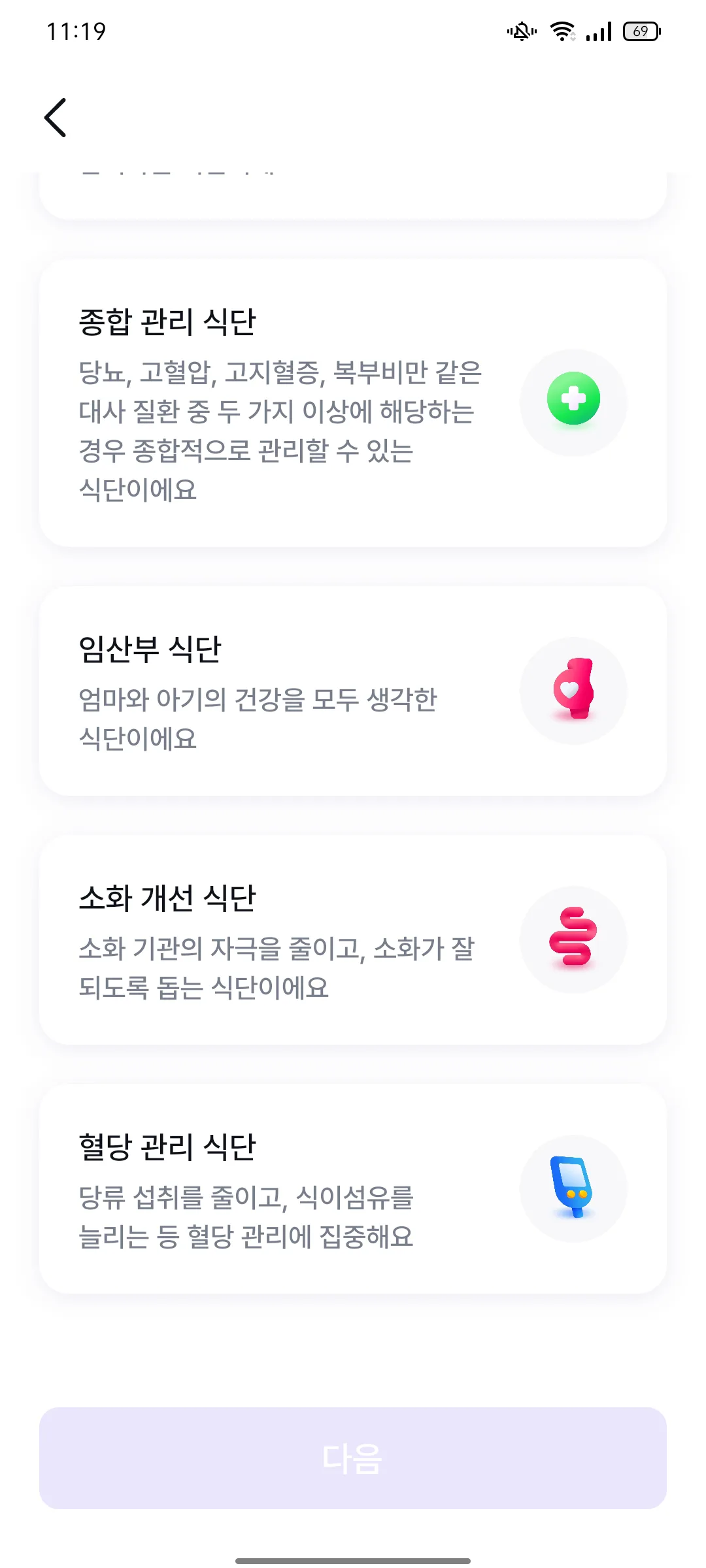Tap the battery indicator showing 69
Screen dimensions: 706x1568
pyautogui.click(x=642, y=31)
